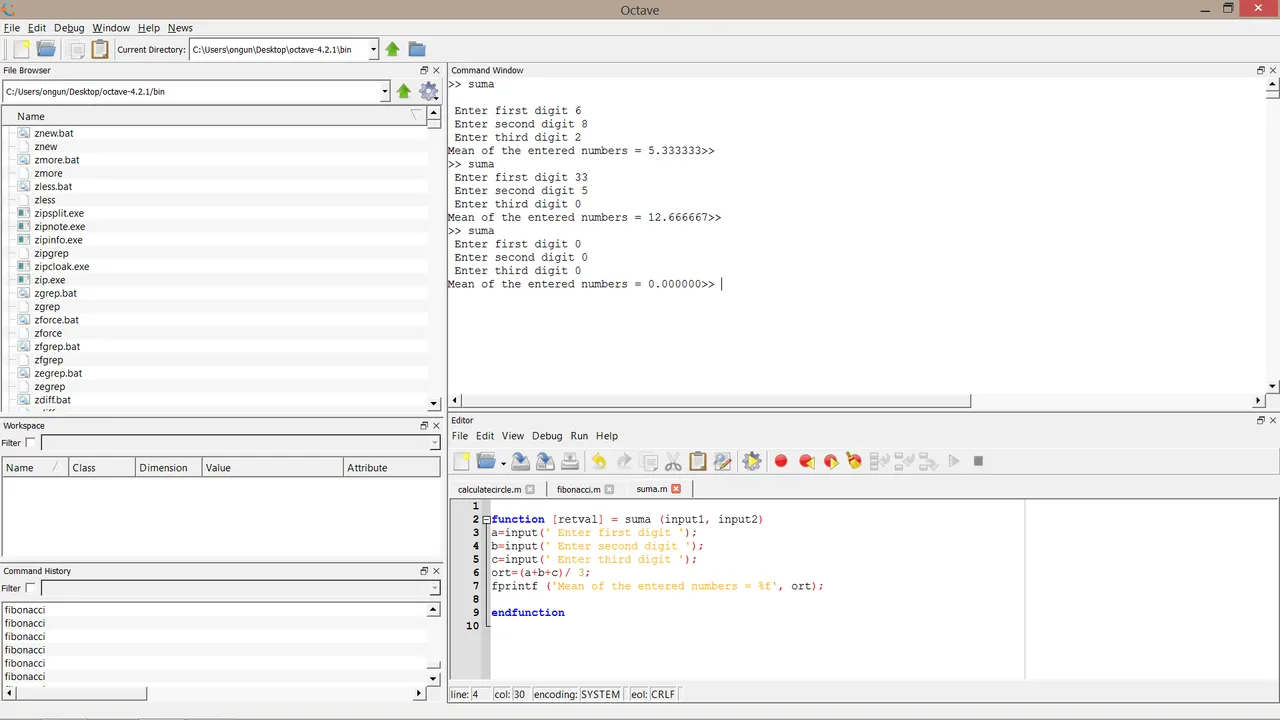This screenshot has height=720, width=1280.
Task: Undock the Command Window panel
Action: click(1261, 70)
